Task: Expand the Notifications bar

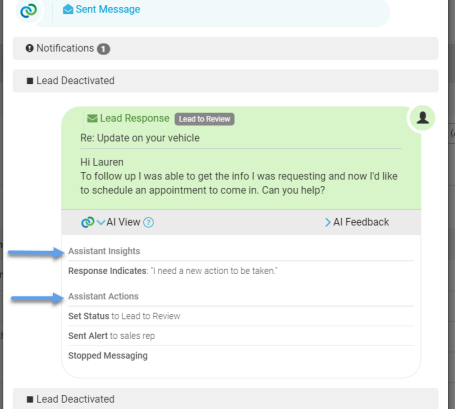Action: point(226,49)
